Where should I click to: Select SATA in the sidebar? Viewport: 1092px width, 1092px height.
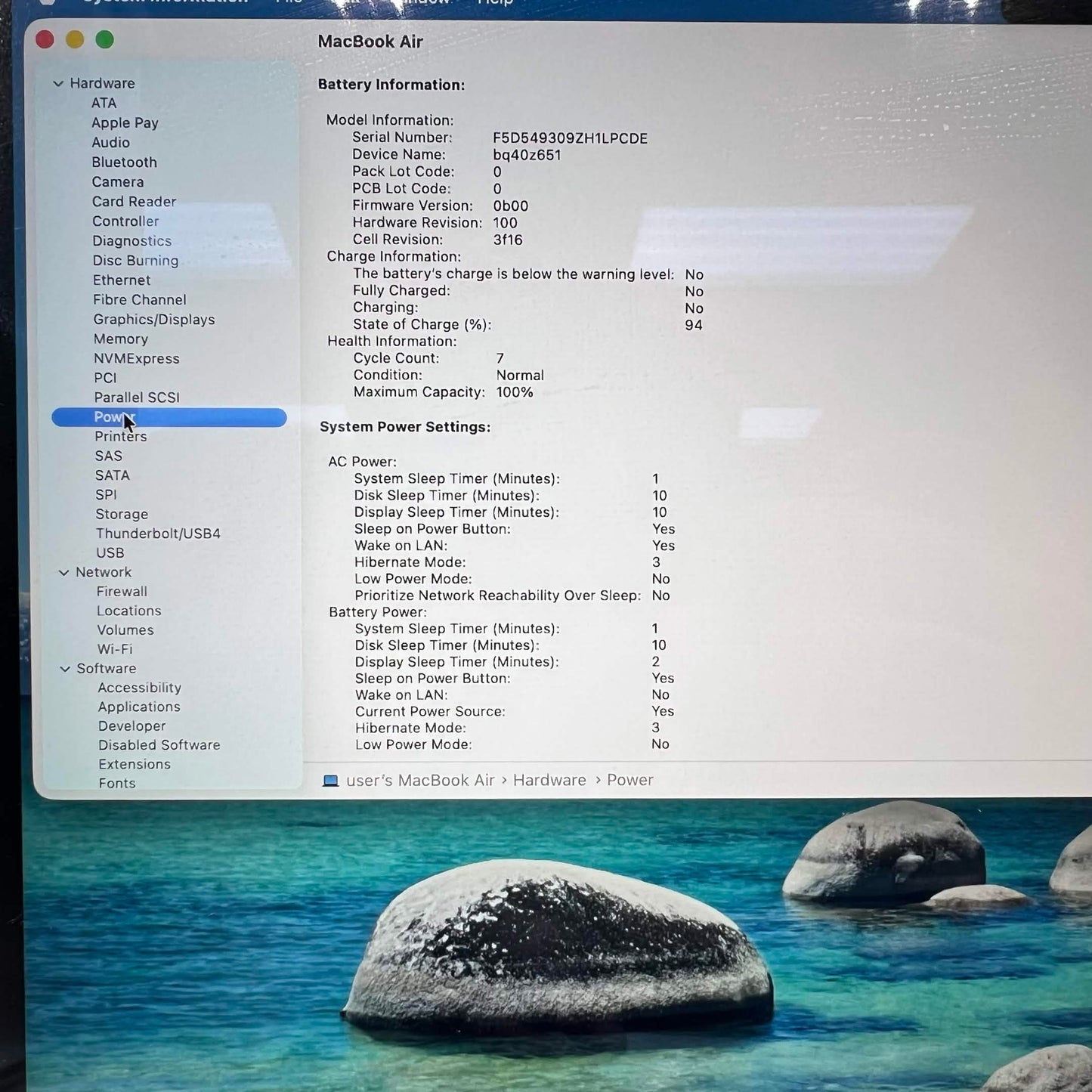point(112,475)
